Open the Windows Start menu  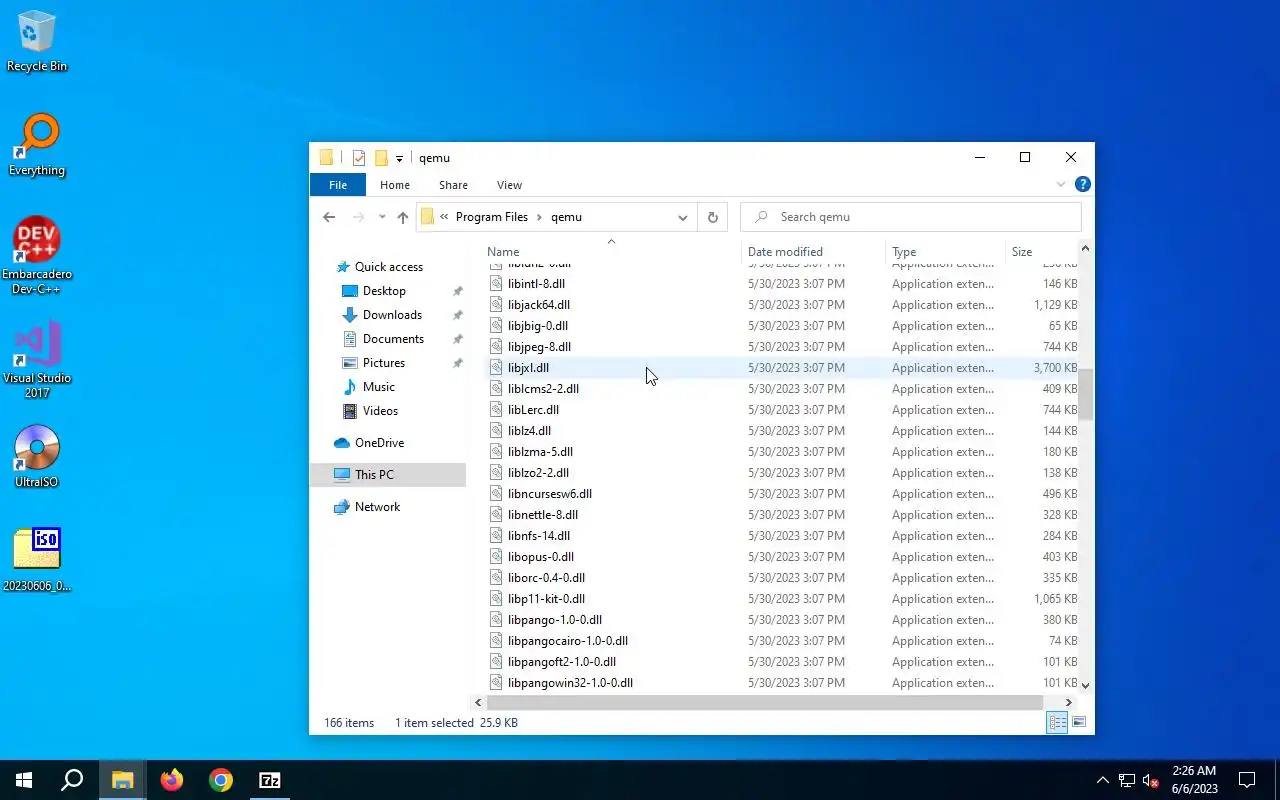[24, 780]
